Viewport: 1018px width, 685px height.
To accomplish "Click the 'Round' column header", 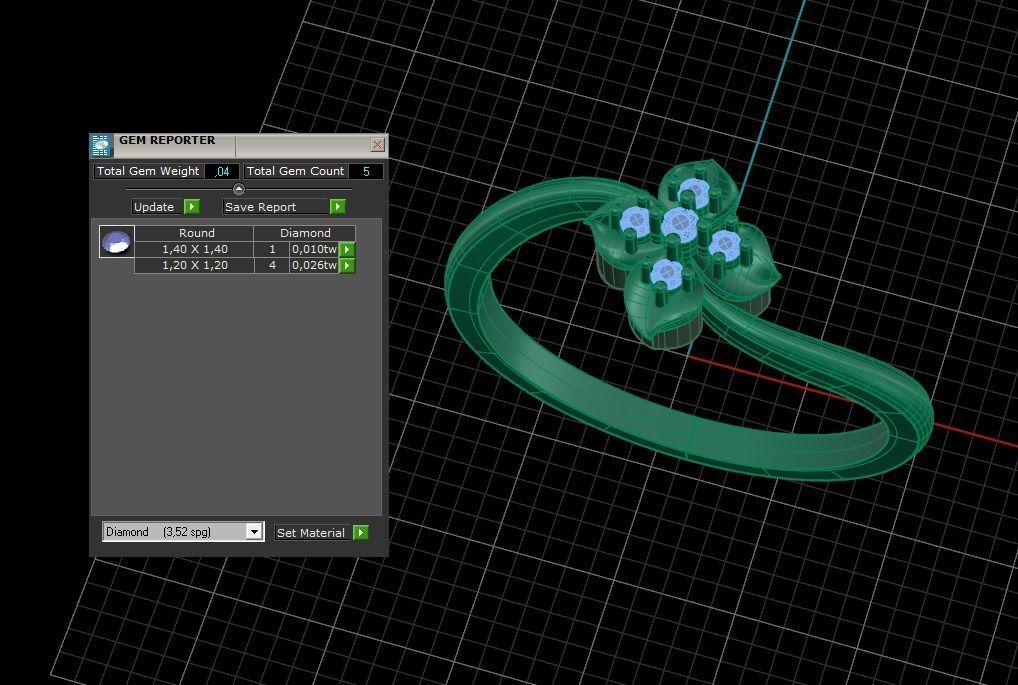I will (x=196, y=233).
